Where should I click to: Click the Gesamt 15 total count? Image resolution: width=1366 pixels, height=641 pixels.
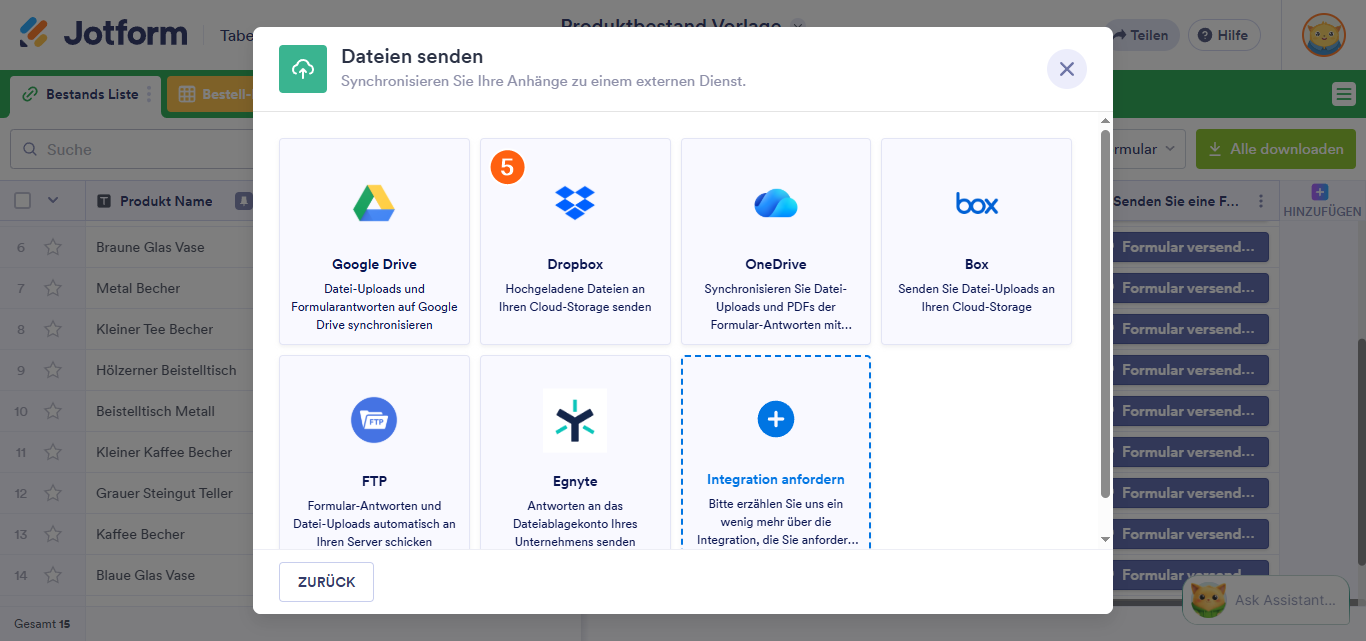pos(42,624)
